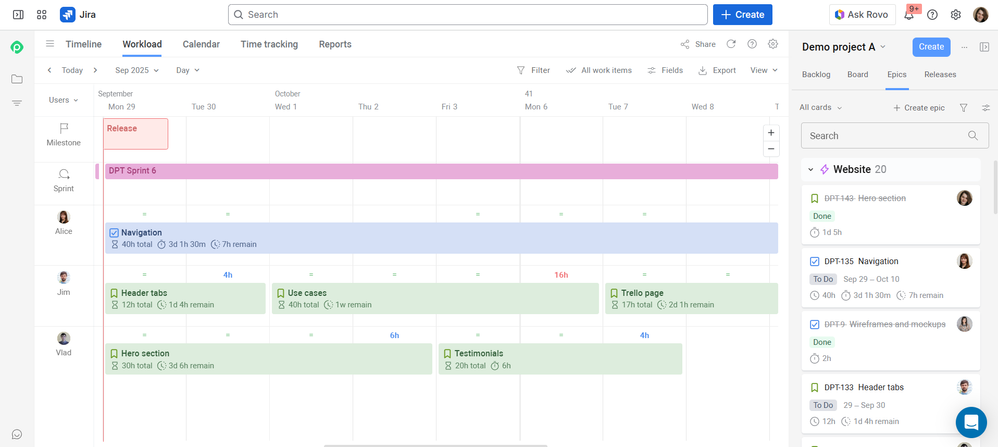The height and width of the screenshot is (447, 998).
Task: Toggle the checkbox on DPT-9 Wireframes card
Action: coord(814,325)
